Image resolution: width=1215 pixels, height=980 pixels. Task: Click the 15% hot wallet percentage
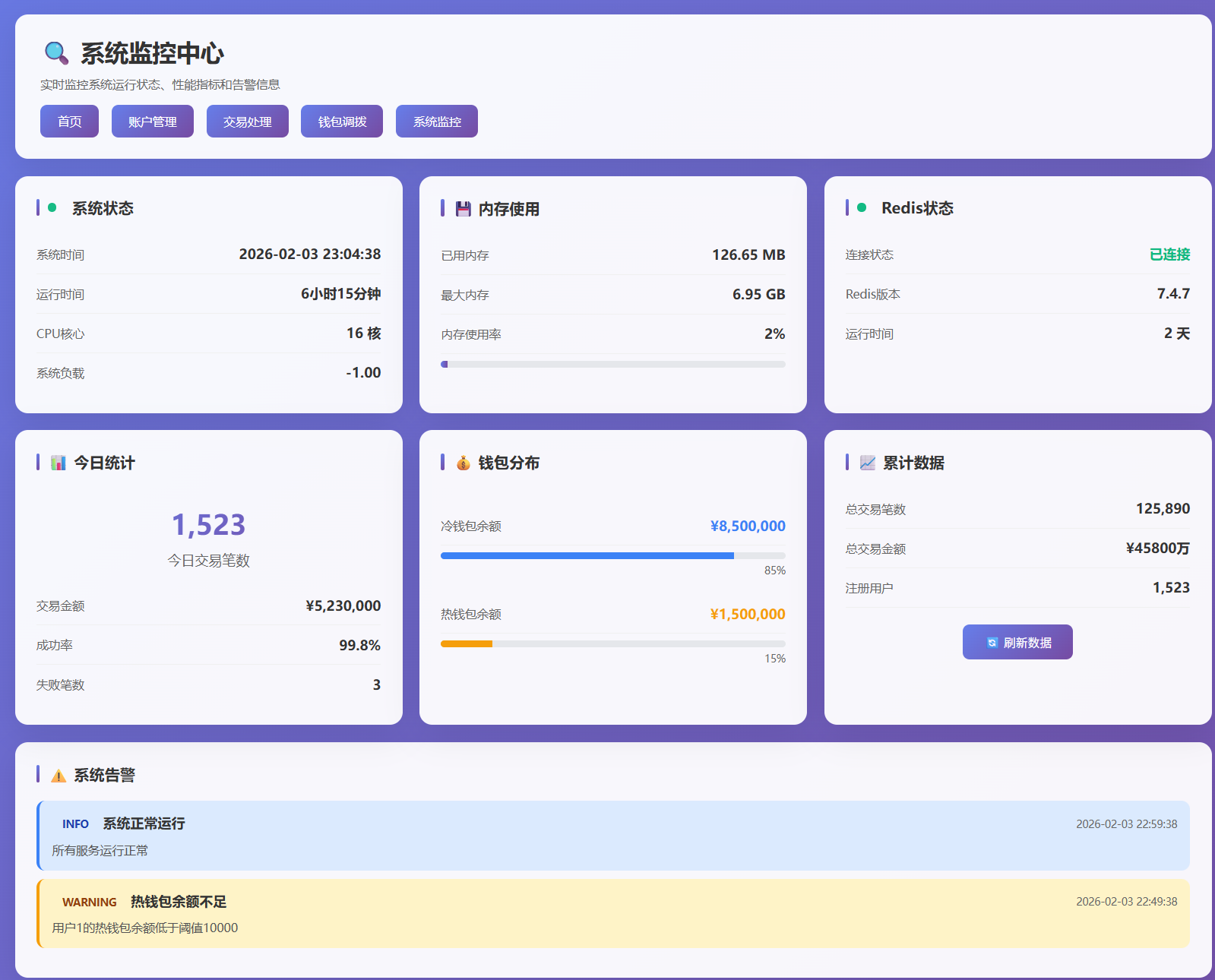[x=775, y=659]
